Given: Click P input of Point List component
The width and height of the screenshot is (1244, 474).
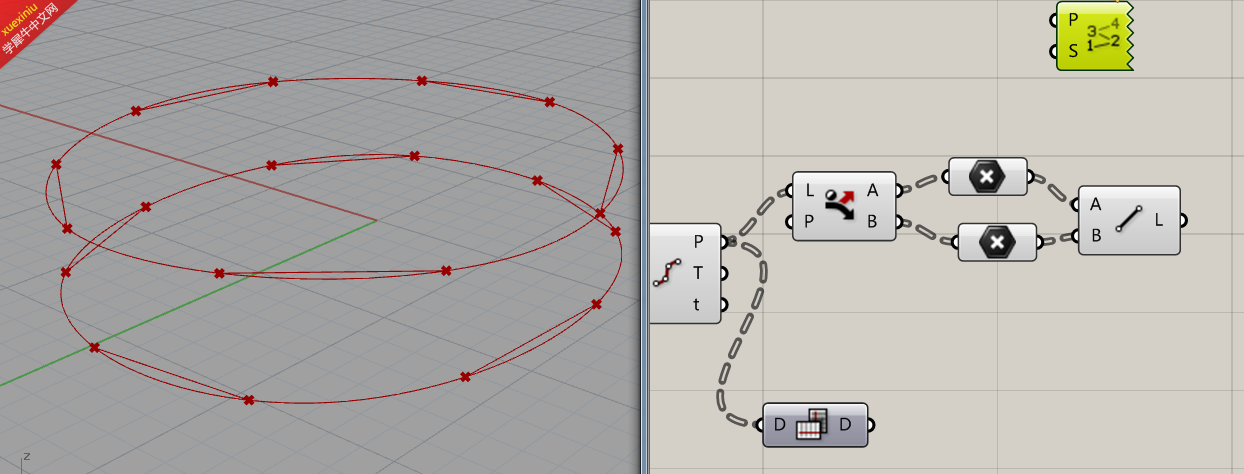Looking at the screenshot, I should point(1073,19).
